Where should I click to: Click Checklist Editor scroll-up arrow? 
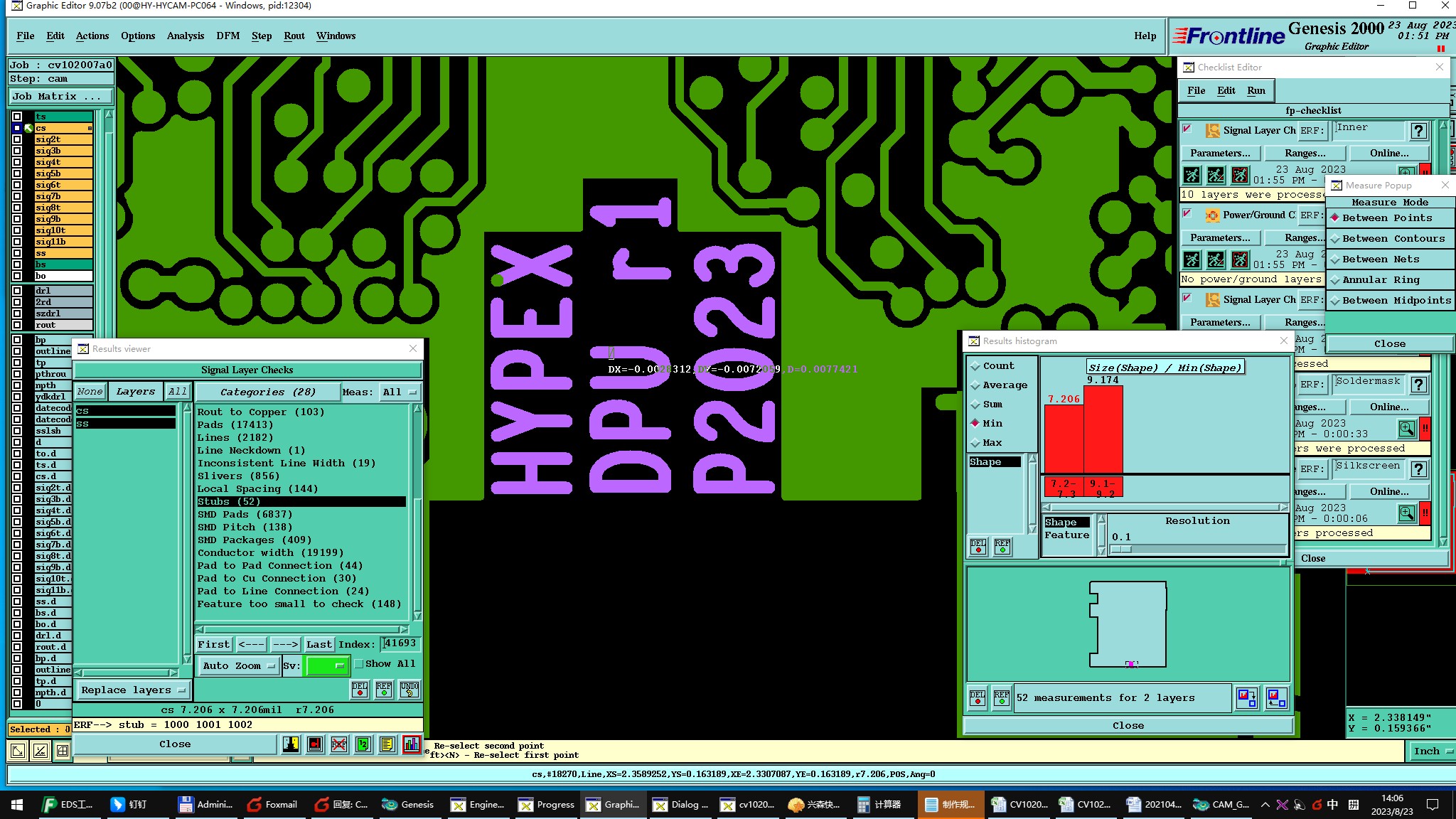click(x=1443, y=125)
